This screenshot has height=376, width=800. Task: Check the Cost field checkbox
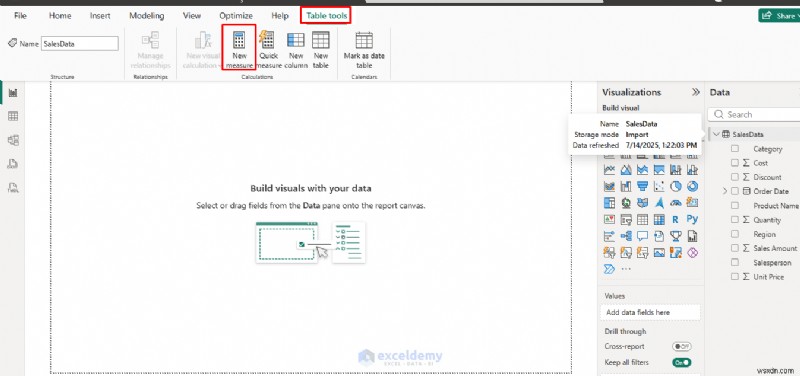click(x=735, y=163)
